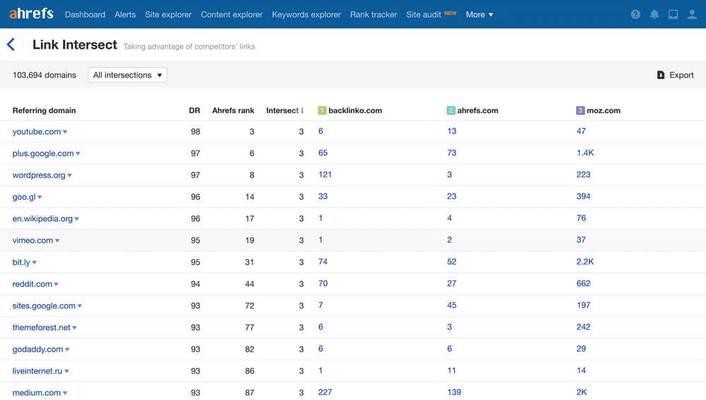Viewport: 706px width, 400px height.
Task: Click 52 ahrefs.com links for bit.ly
Action: tap(452, 262)
